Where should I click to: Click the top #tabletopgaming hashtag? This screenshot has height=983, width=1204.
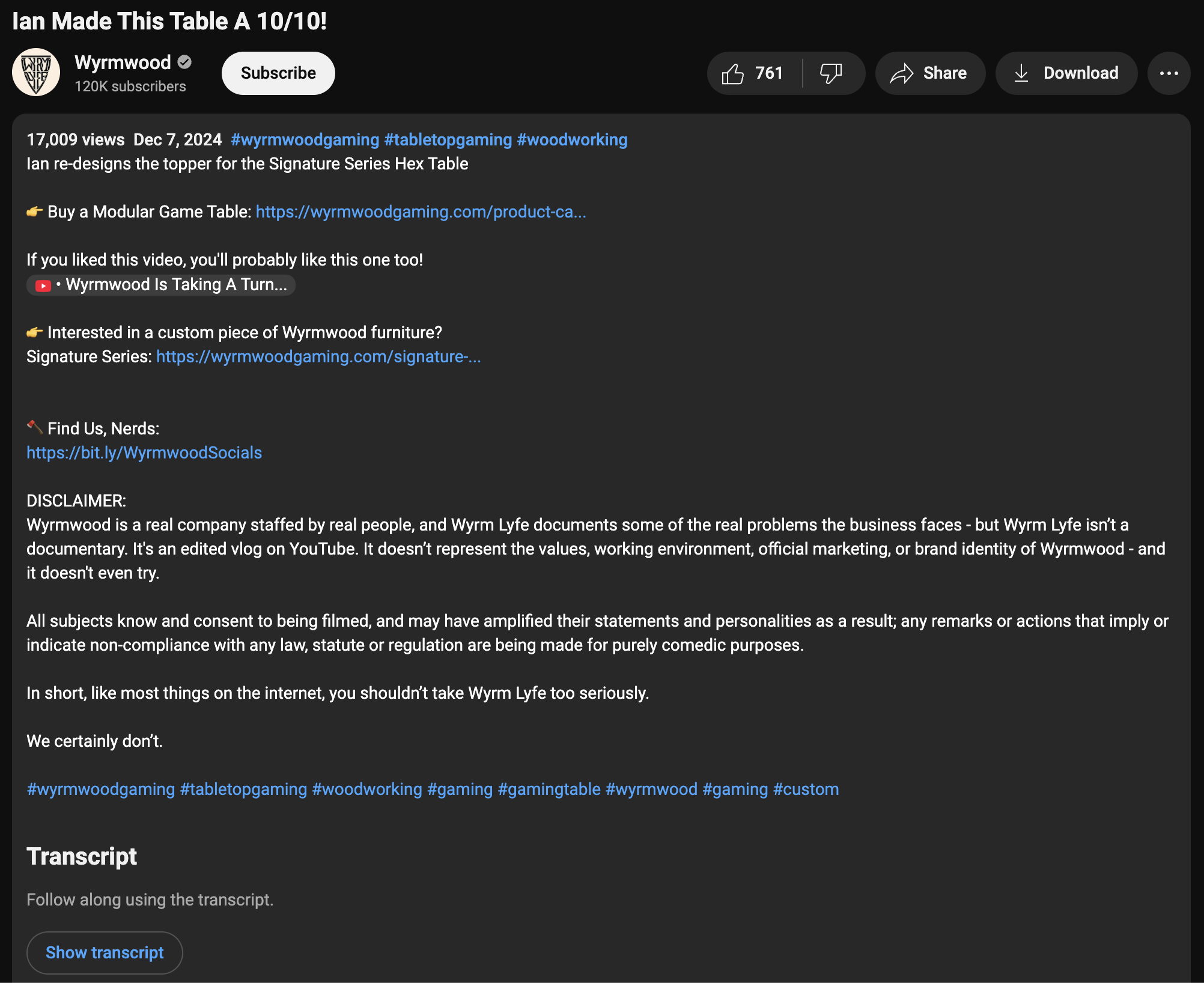[448, 140]
